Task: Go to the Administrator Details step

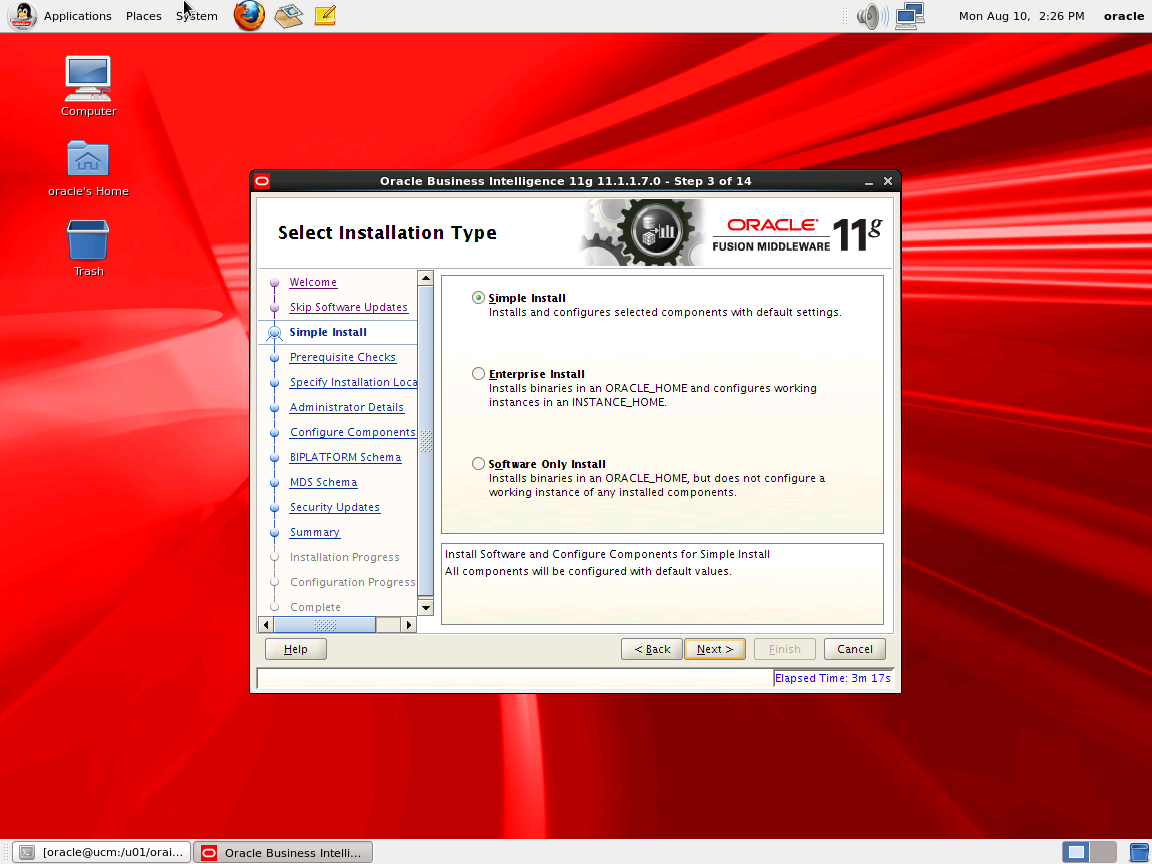Action: pos(347,407)
